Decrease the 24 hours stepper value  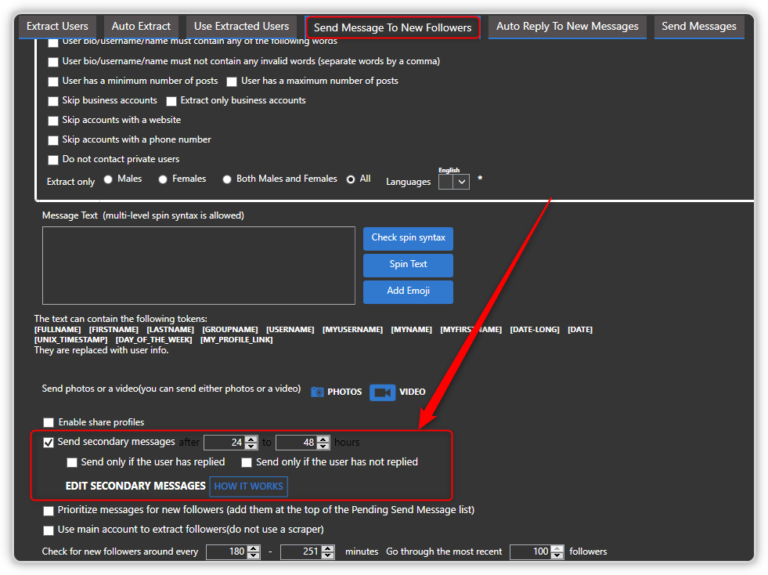coord(251,446)
